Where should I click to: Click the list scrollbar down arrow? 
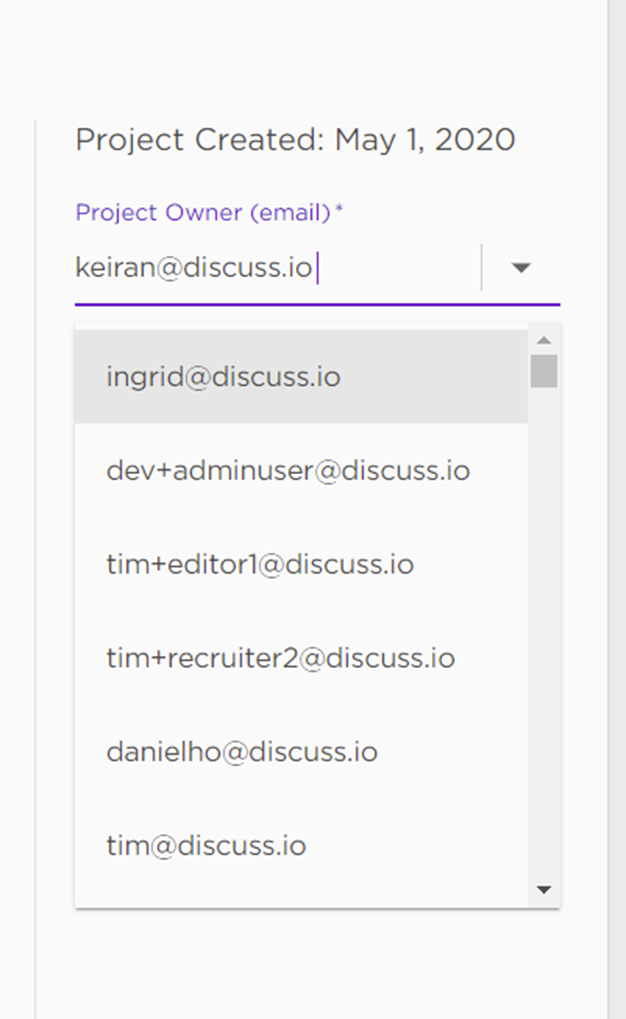pos(544,889)
